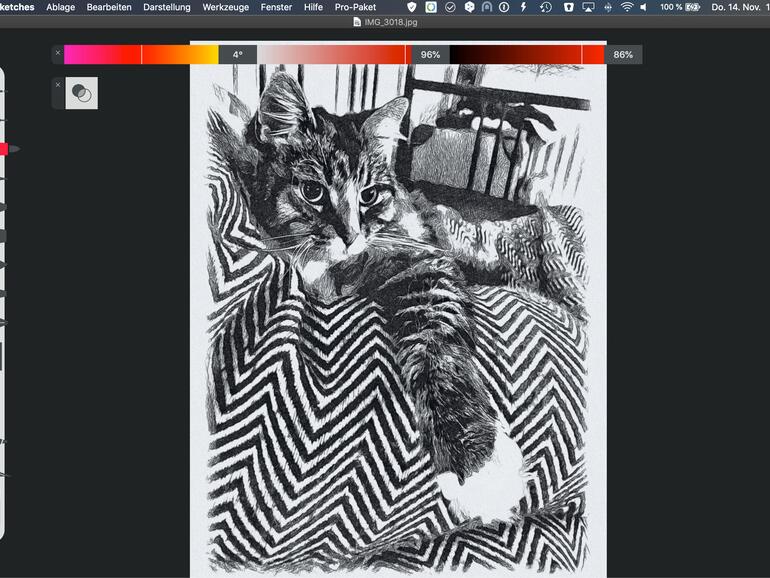Close the blend mode panel
This screenshot has width=770, height=578.
pyautogui.click(x=58, y=84)
